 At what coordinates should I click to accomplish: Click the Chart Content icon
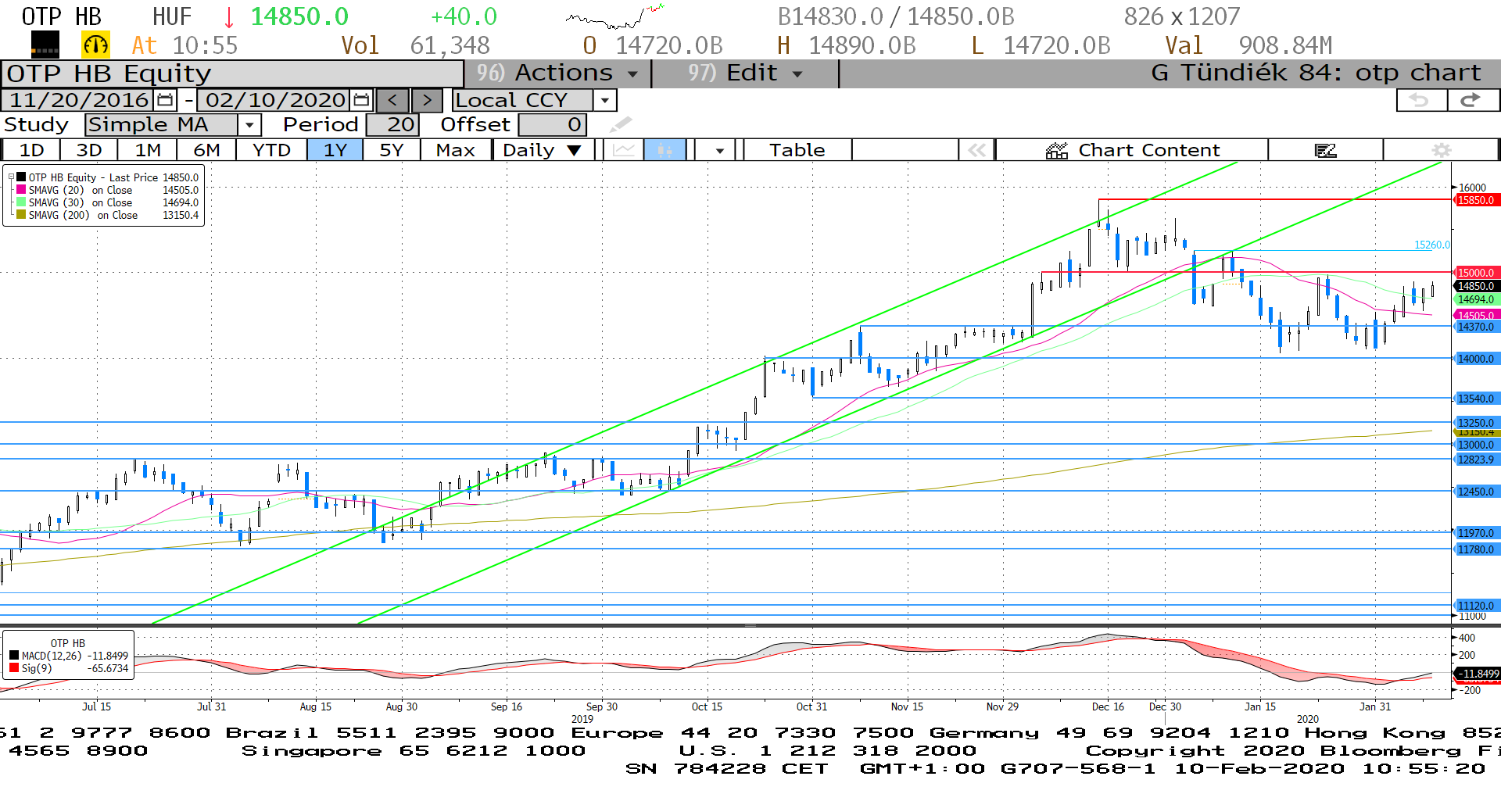(x=1057, y=150)
